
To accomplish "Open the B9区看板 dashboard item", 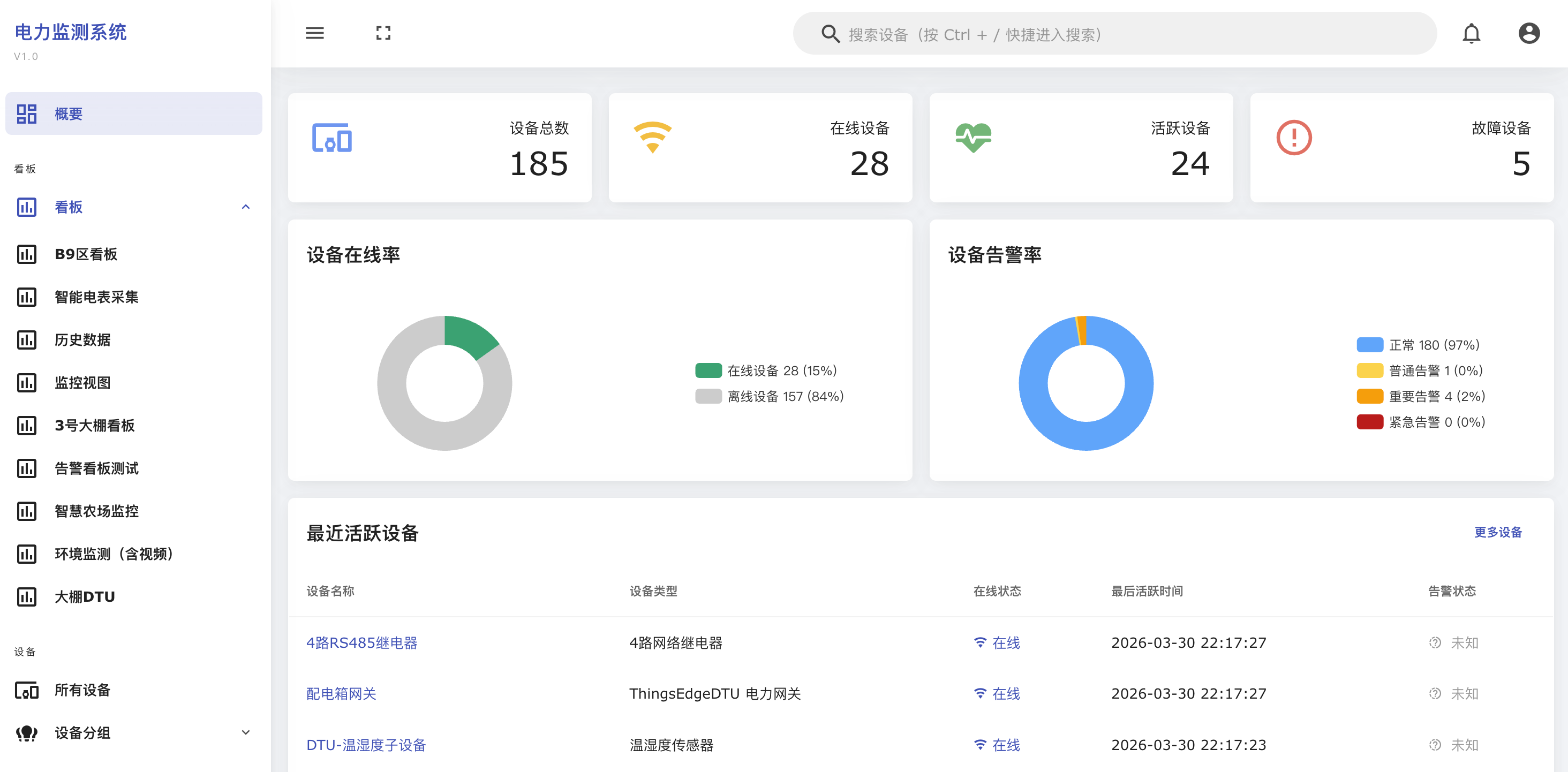I will click(x=86, y=254).
